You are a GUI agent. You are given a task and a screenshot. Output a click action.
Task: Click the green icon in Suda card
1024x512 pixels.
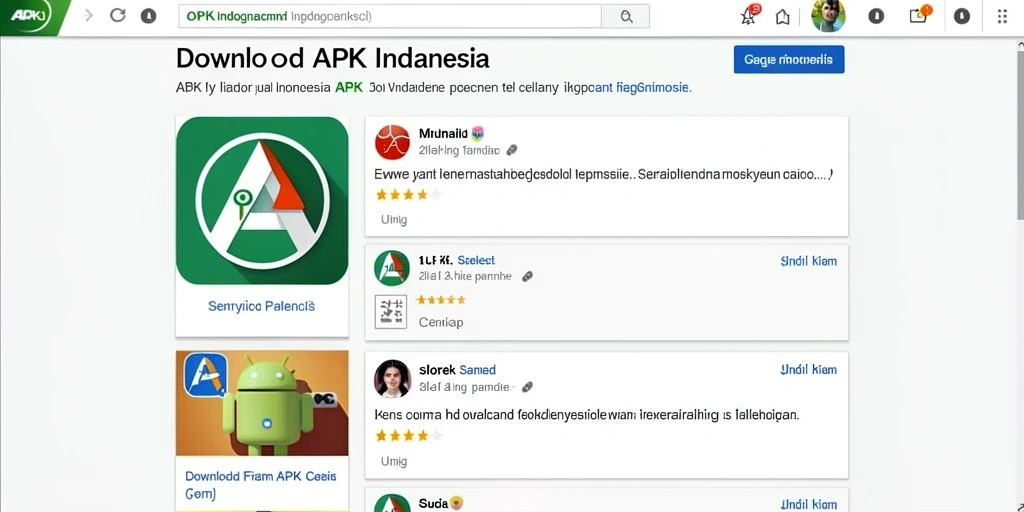(392, 503)
